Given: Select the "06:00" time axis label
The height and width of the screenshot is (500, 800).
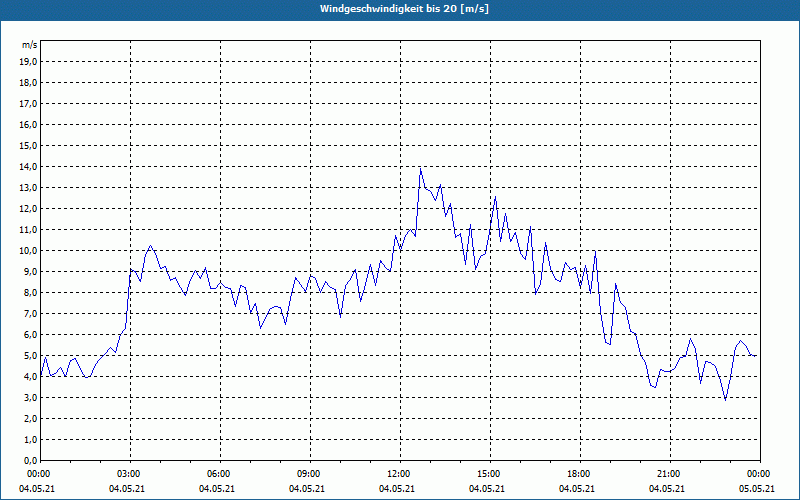Looking at the screenshot, I should [220, 474].
